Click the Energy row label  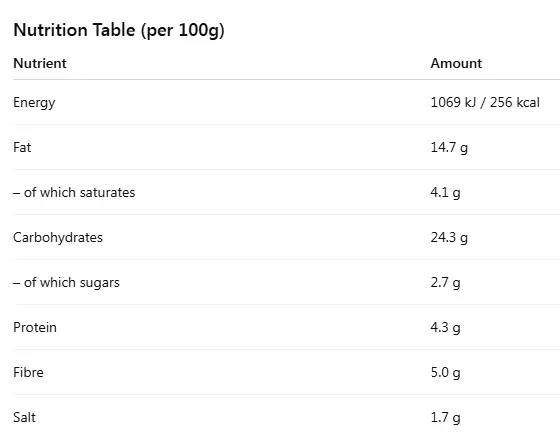[x=34, y=103]
